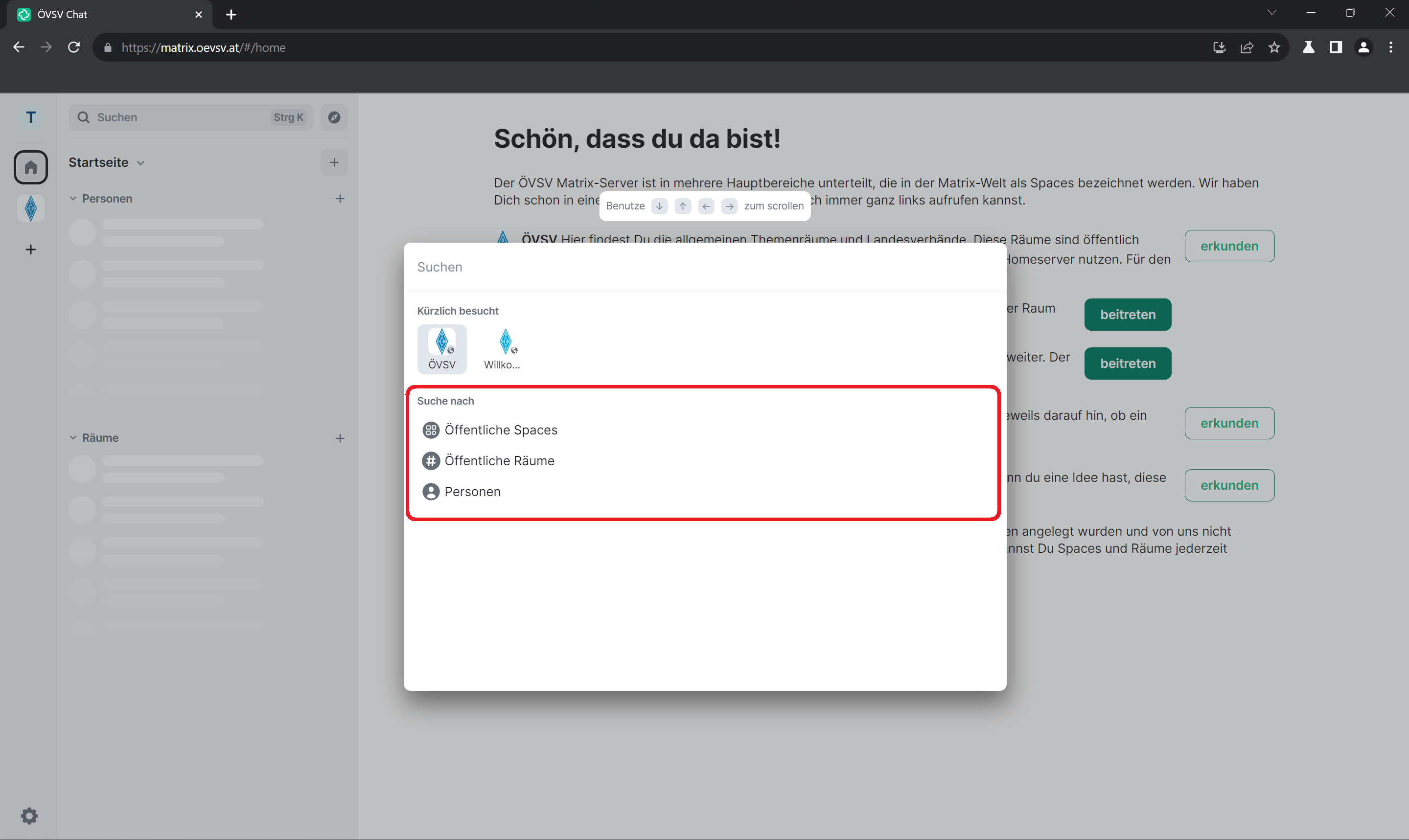This screenshot has width=1409, height=840.
Task: Add a room with Räume plus icon
Action: [x=340, y=438]
